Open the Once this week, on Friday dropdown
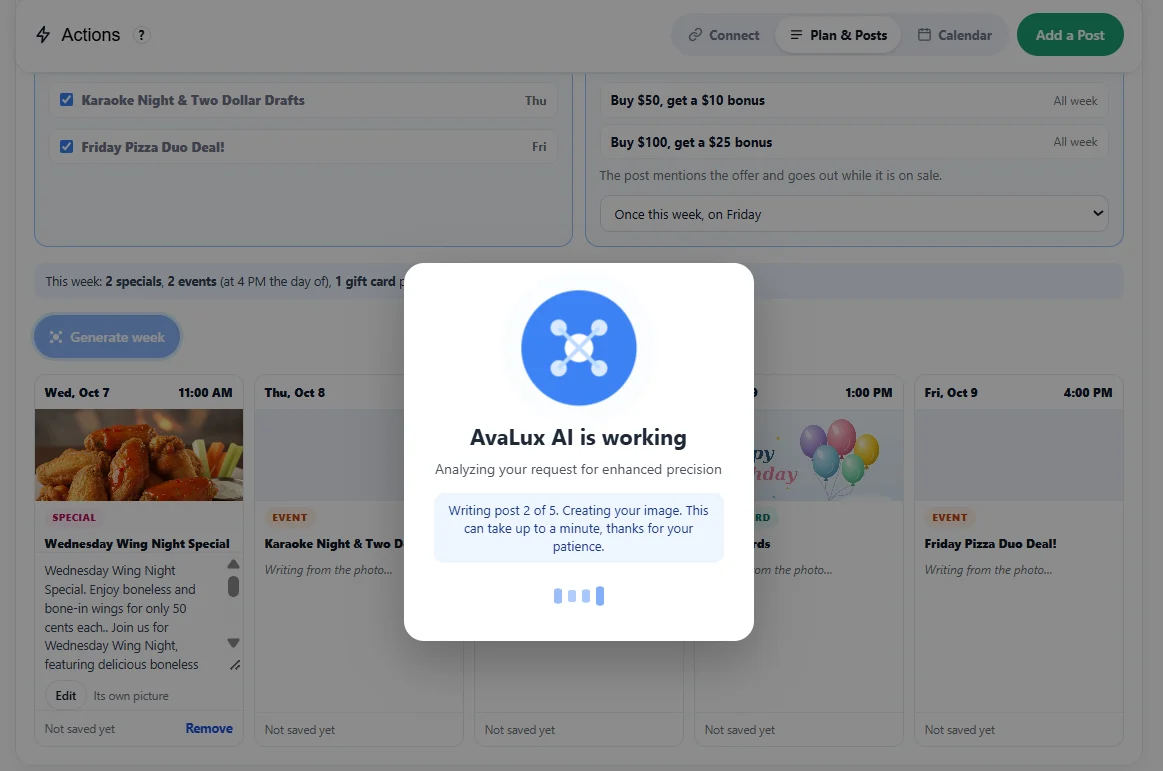1163x771 pixels. [854, 214]
